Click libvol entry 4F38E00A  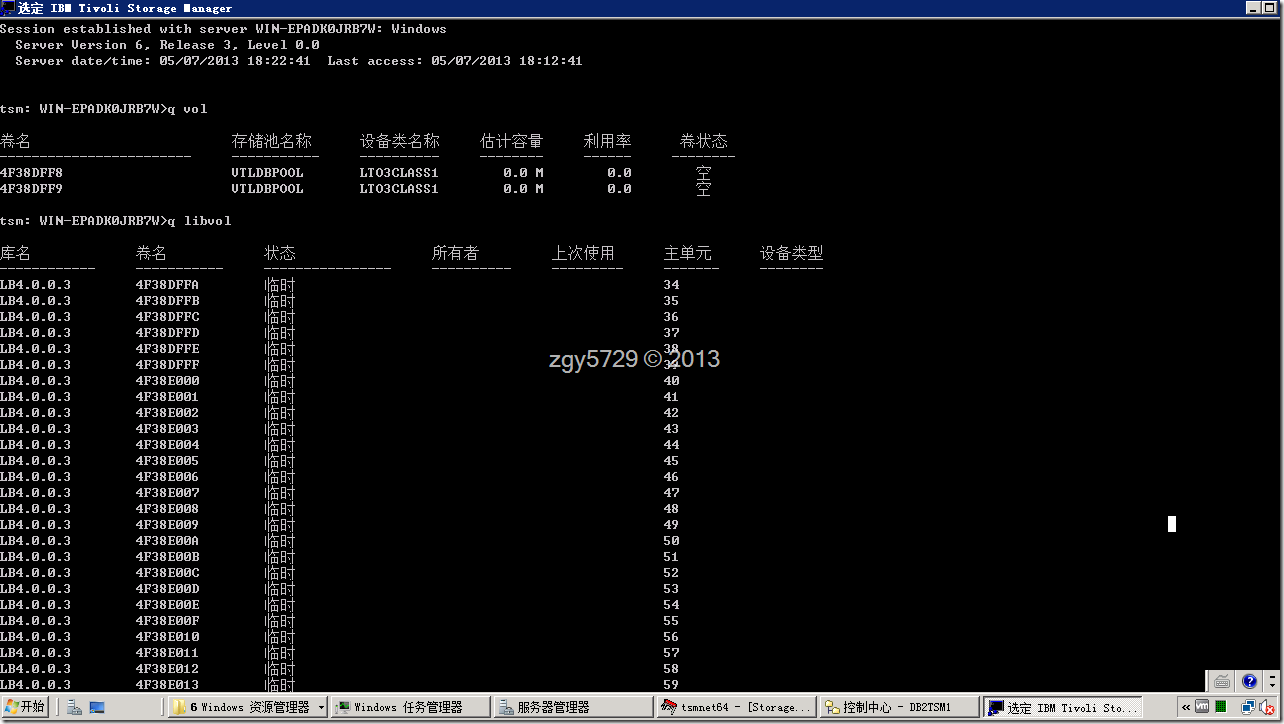tap(167, 540)
